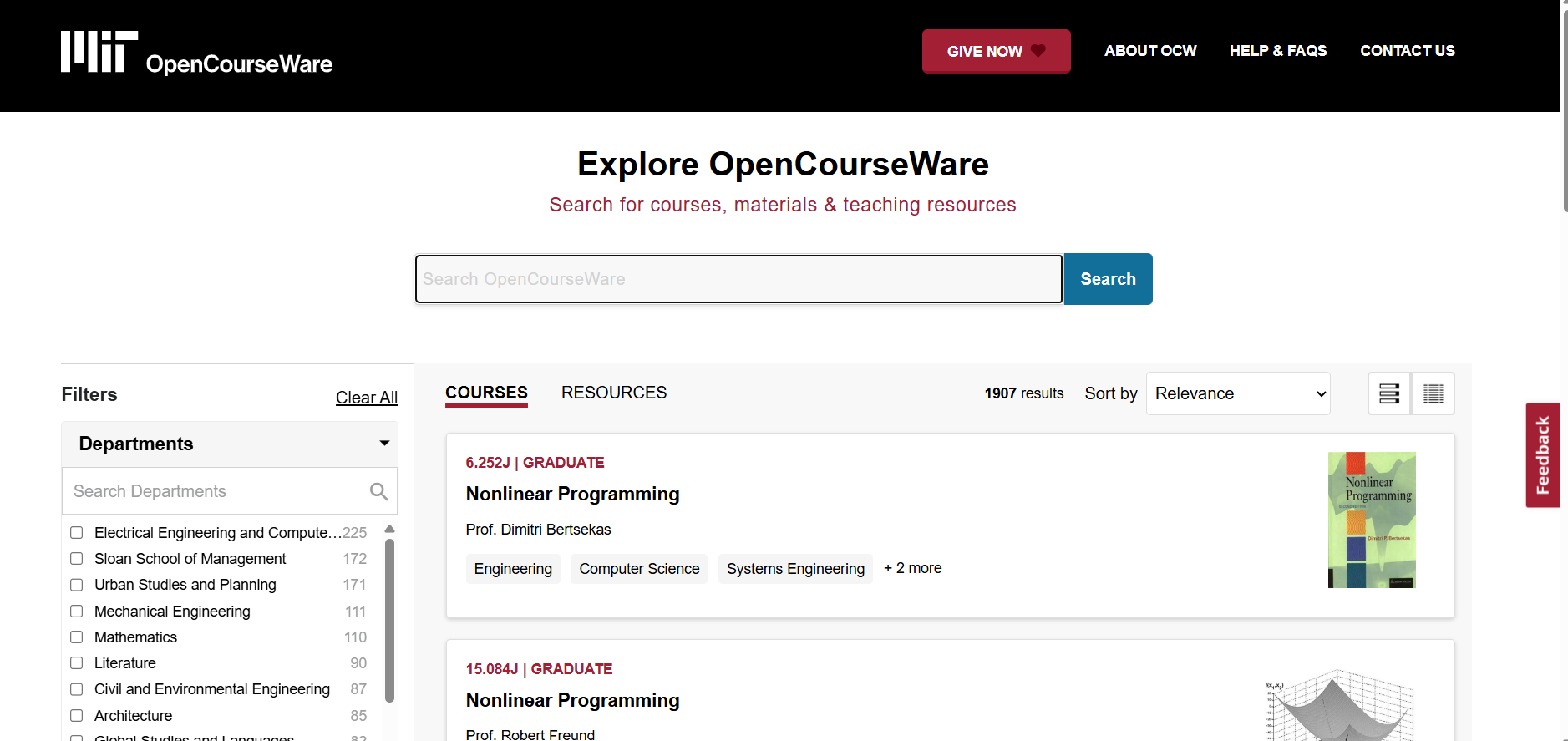Check the Literature checkbox

click(x=77, y=663)
